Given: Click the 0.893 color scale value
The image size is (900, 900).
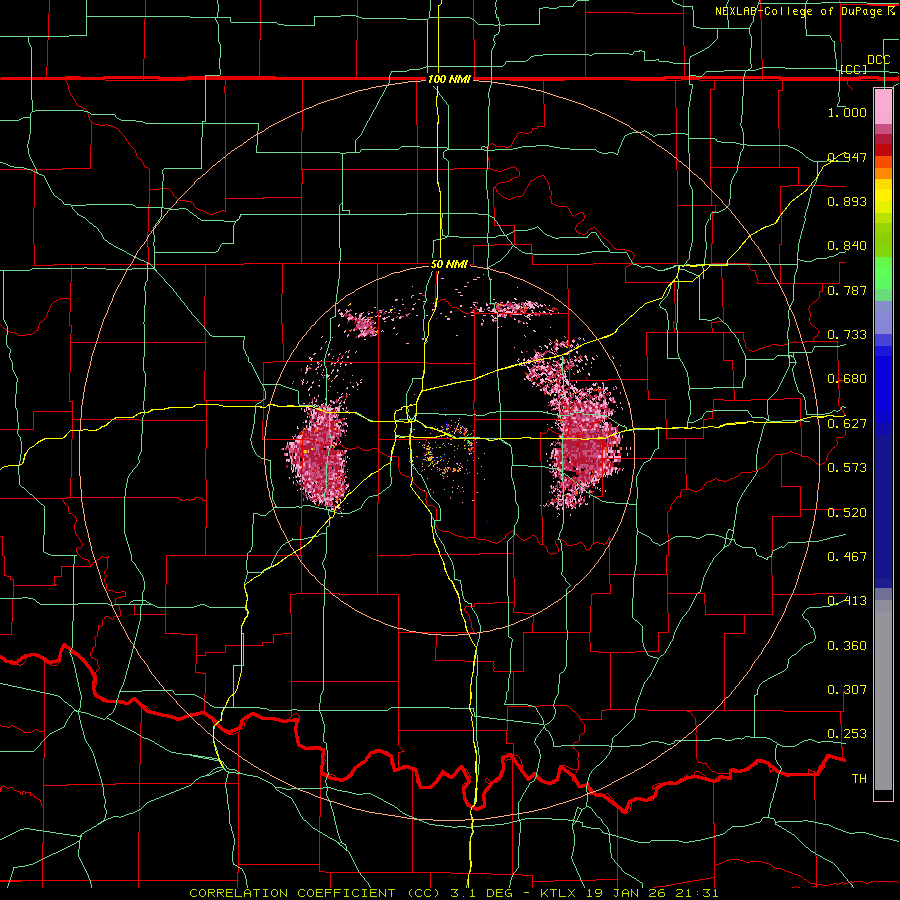Looking at the screenshot, I should click(847, 201).
